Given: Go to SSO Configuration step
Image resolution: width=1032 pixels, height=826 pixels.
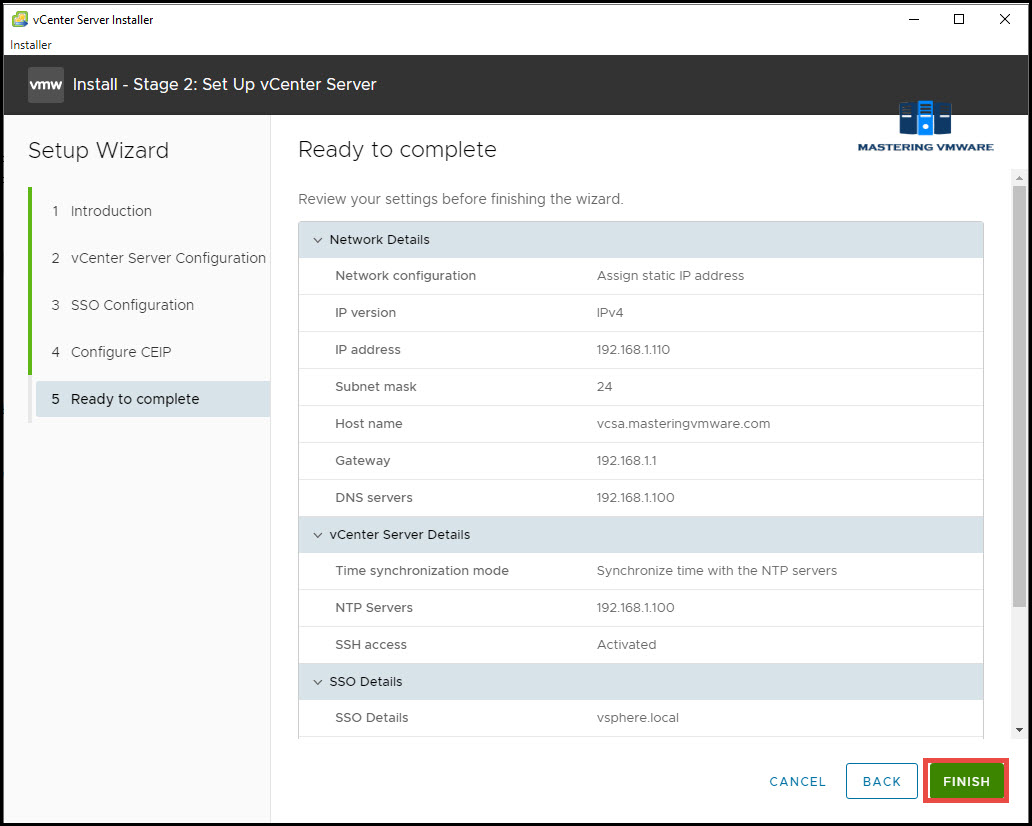Looking at the screenshot, I should coord(132,305).
